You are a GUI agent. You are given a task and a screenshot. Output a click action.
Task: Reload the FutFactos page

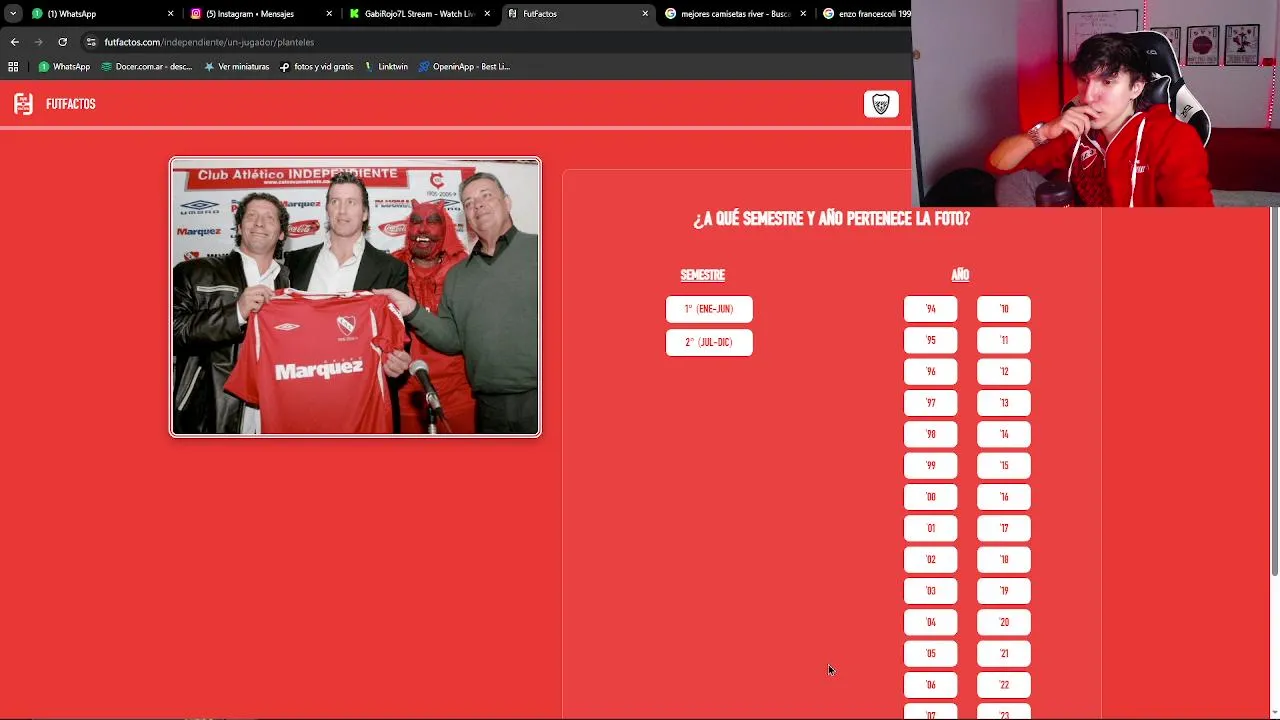click(x=62, y=42)
